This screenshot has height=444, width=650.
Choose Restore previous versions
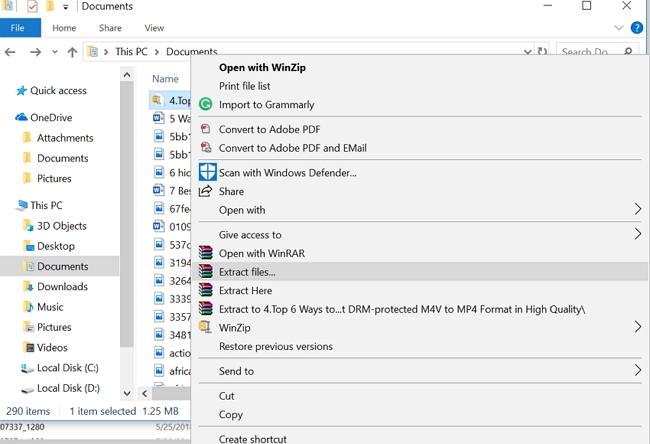click(x=276, y=346)
